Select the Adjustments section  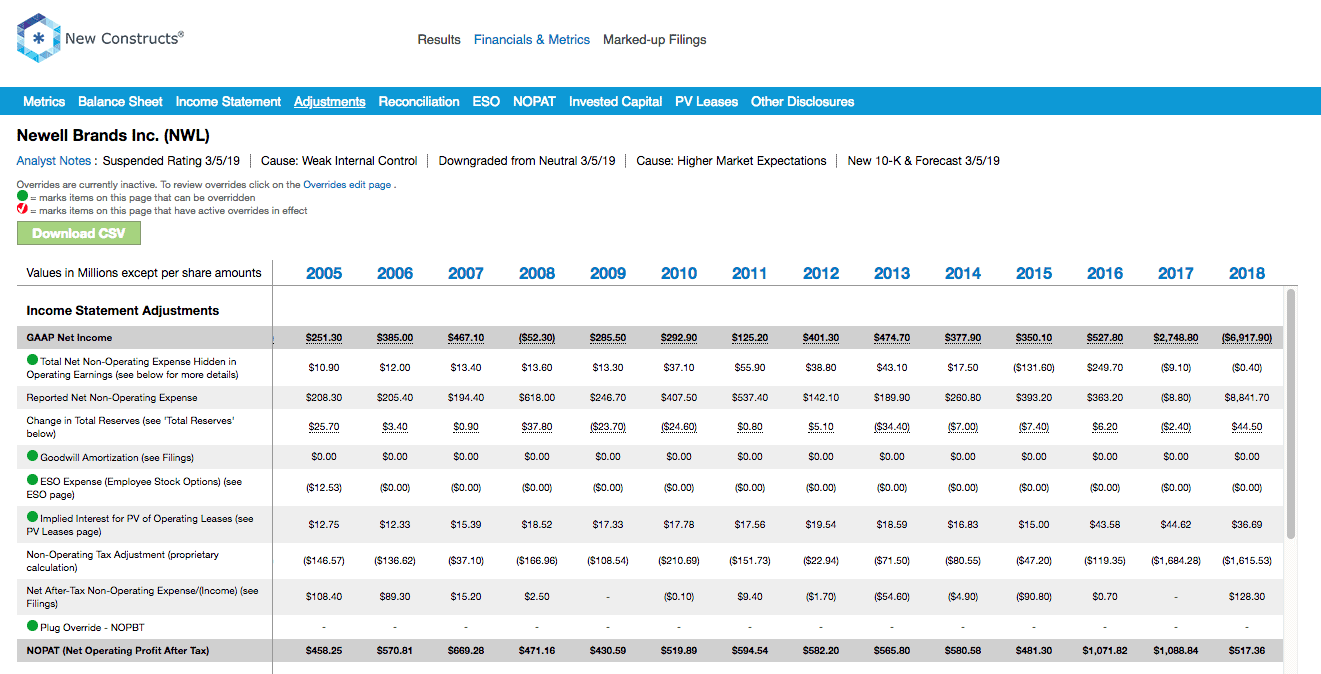(330, 101)
